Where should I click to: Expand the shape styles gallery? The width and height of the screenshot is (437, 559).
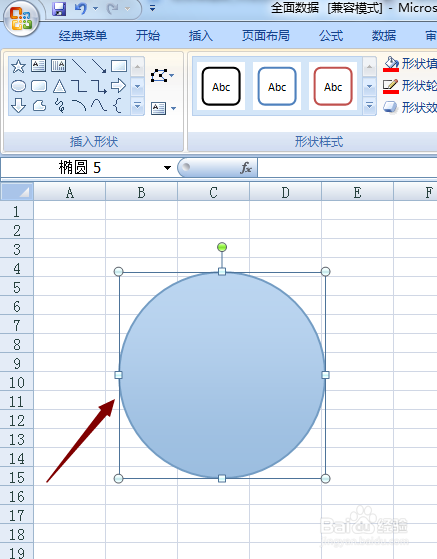pos(370,106)
